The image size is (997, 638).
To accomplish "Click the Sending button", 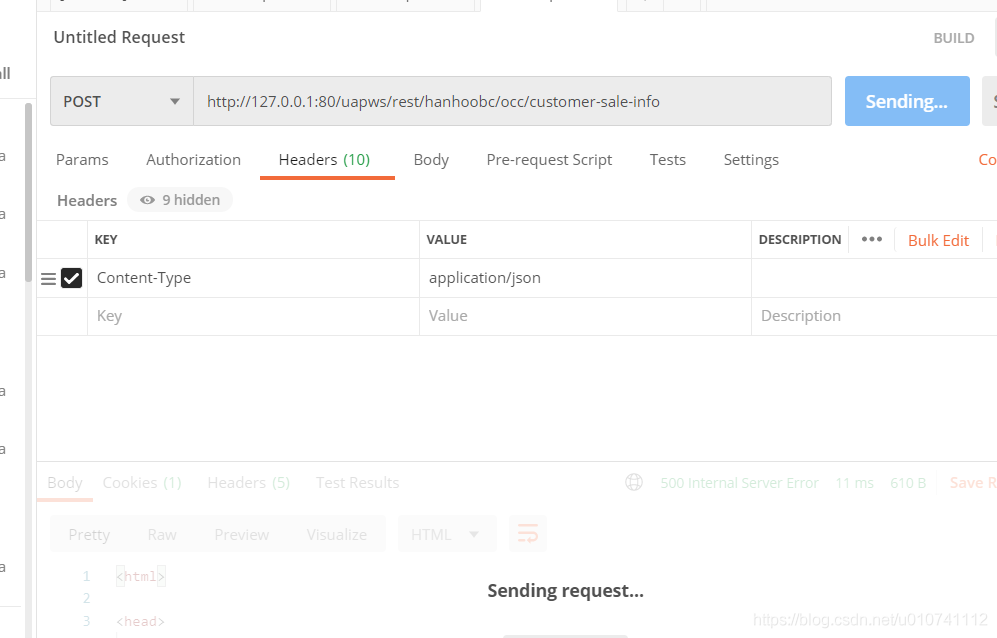I will pos(906,101).
